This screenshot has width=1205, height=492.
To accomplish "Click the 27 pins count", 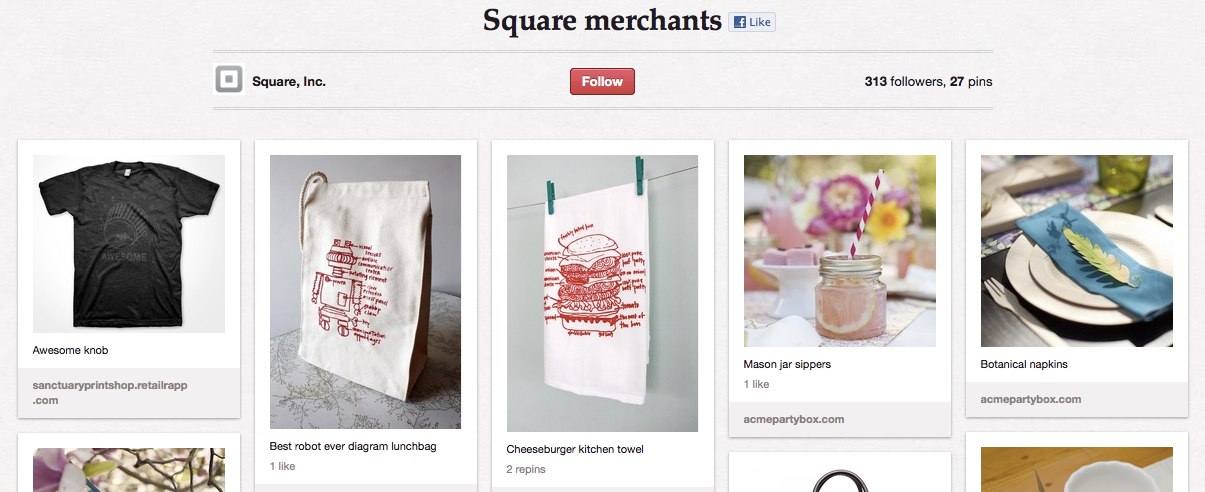I will pyautogui.click(x=971, y=82).
